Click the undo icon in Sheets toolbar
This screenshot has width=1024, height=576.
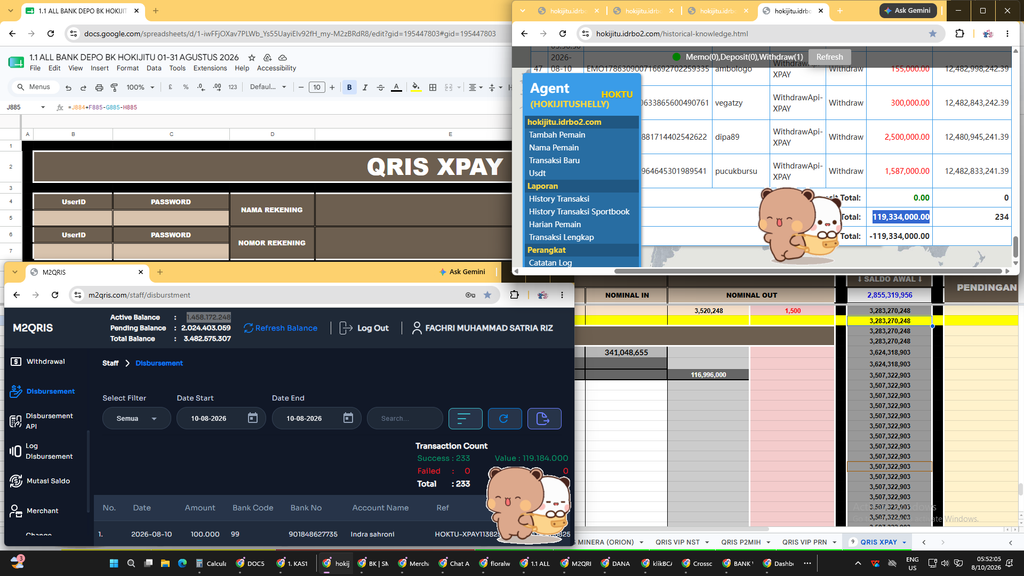point(68,88)
